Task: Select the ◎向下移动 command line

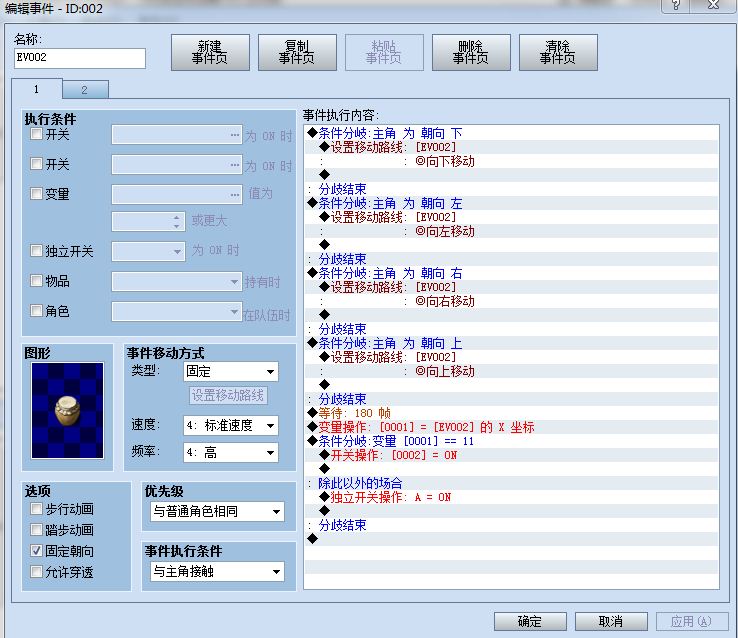Action: pos(512,161)
